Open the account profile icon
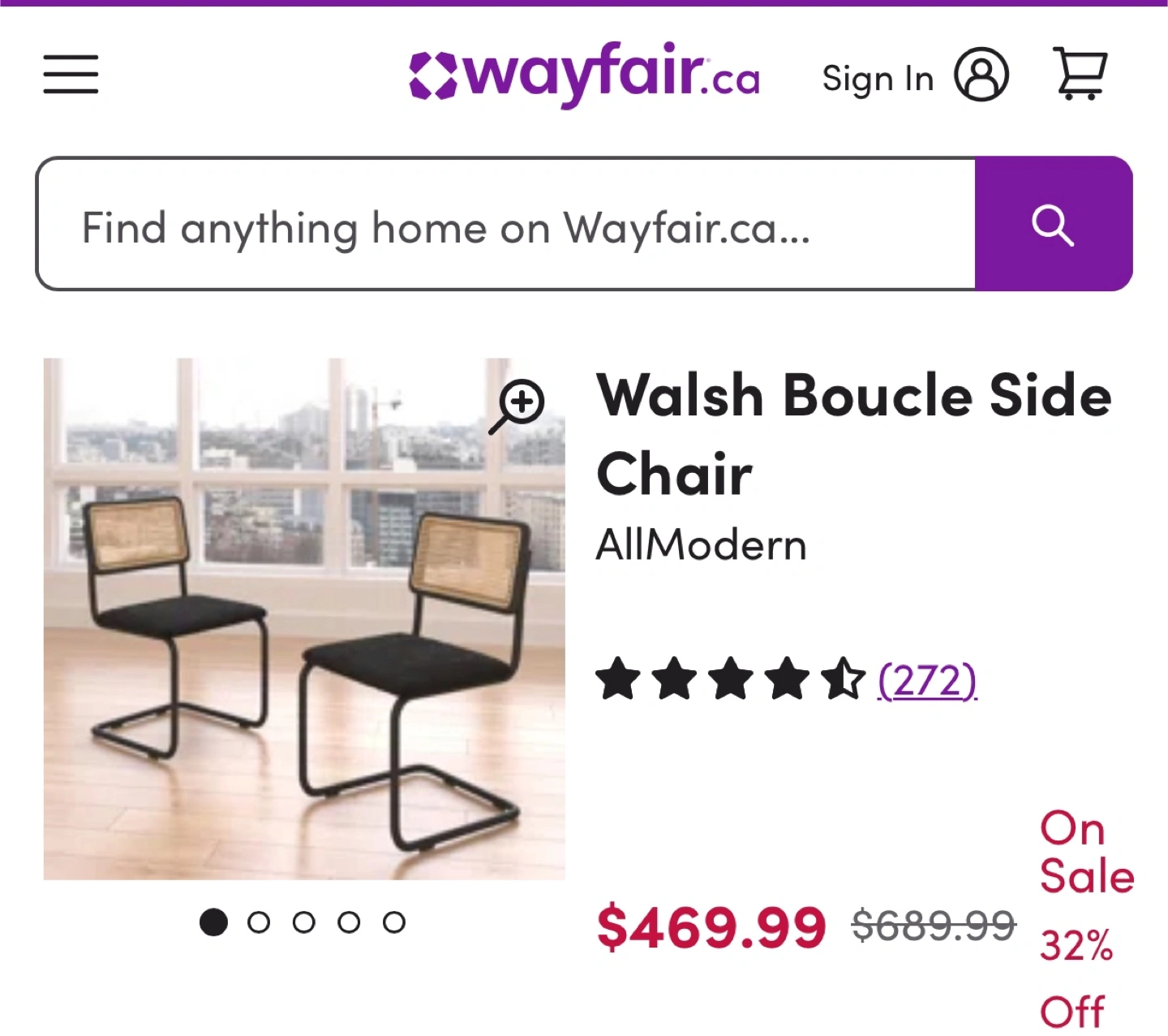This screenshot has width=1168, height=1036. pyautogui.click(x=981, y=75)
